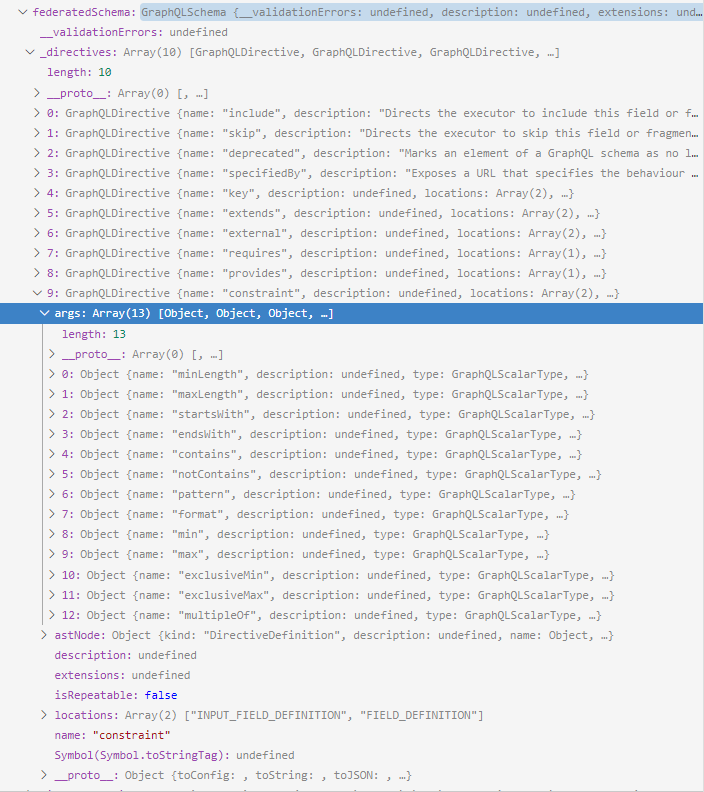
Task: Click the highlighted GraphQLSchema value text
Action: 421,12
